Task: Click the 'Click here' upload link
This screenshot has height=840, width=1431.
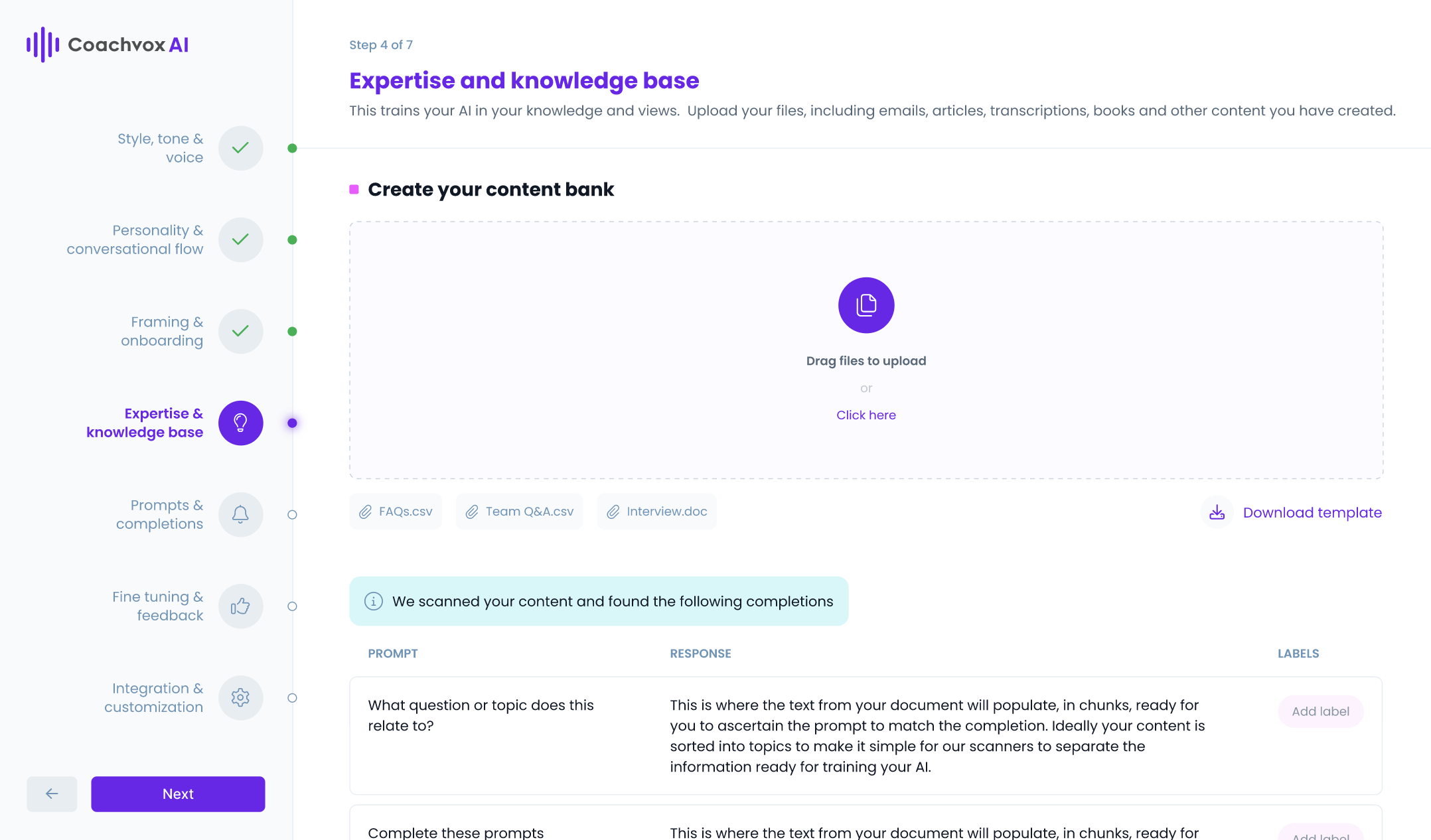Action: pyautogui.click(x=866, y=415)
